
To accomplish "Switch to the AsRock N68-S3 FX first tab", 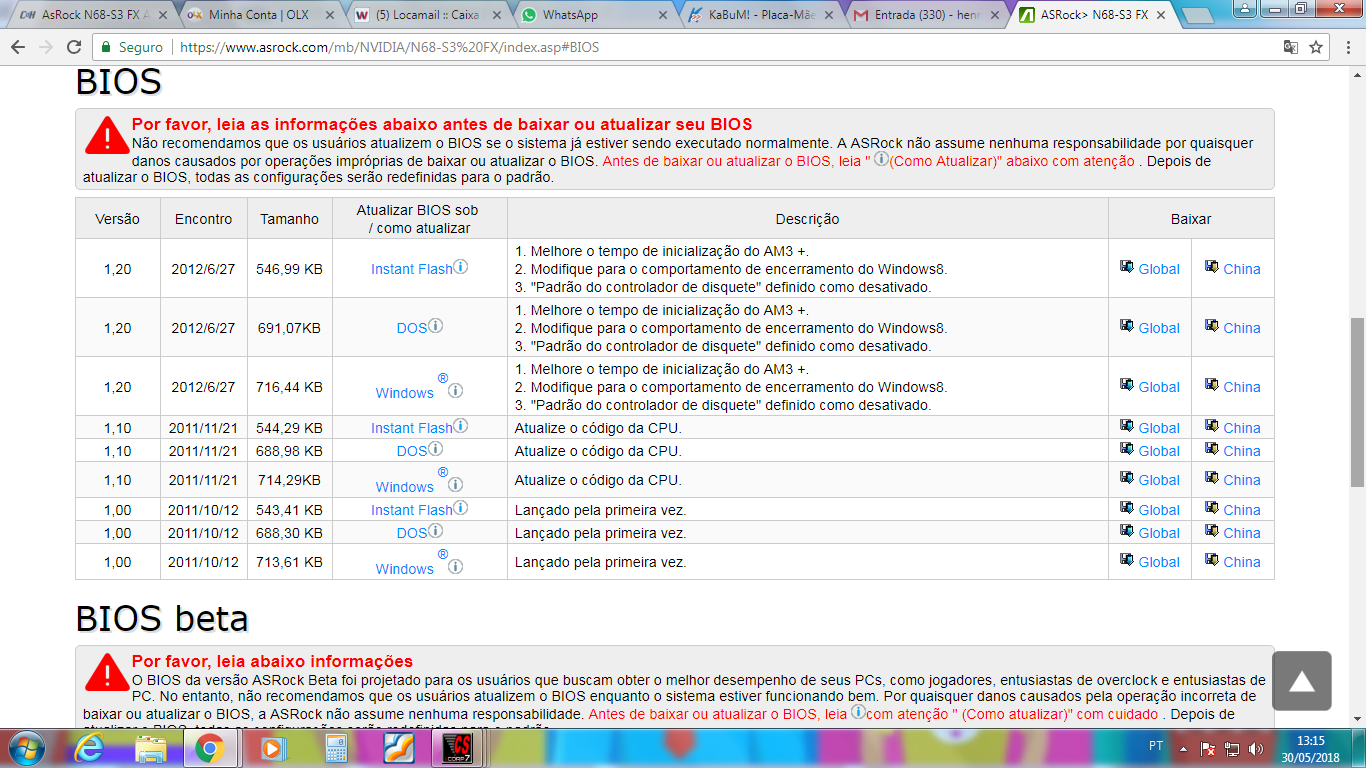I will (x=88, y=15).
